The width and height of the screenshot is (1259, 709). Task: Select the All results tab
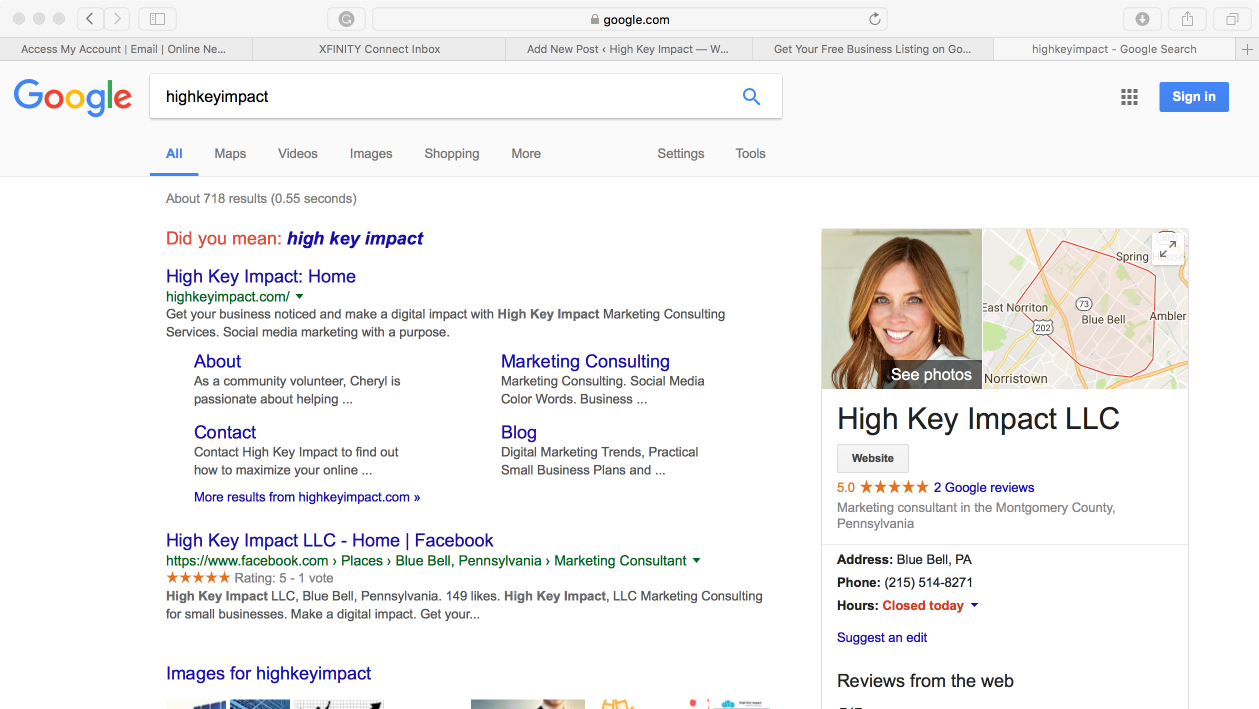(174, 154)
